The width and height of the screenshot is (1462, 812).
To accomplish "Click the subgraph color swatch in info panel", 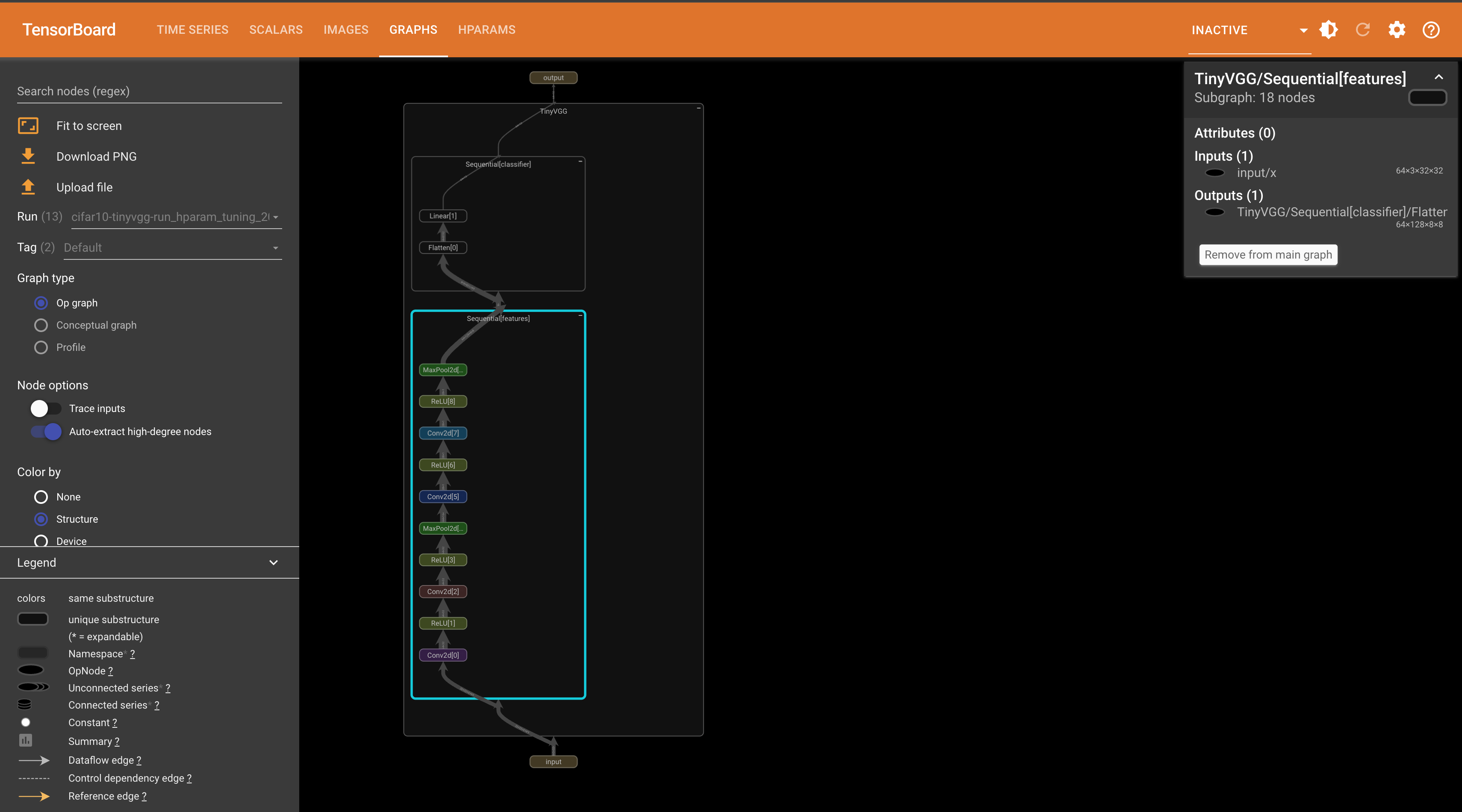I will click(x=1427, y=98).
